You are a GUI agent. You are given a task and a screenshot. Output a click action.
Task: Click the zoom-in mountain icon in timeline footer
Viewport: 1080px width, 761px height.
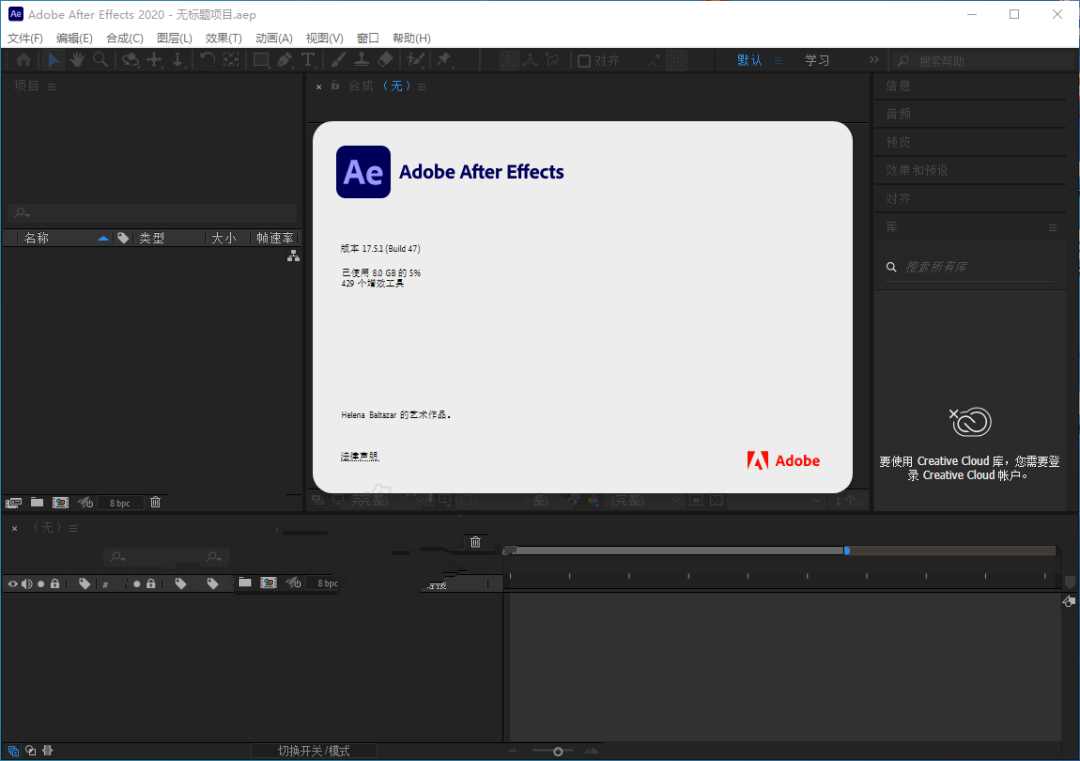tap(592, 751)
